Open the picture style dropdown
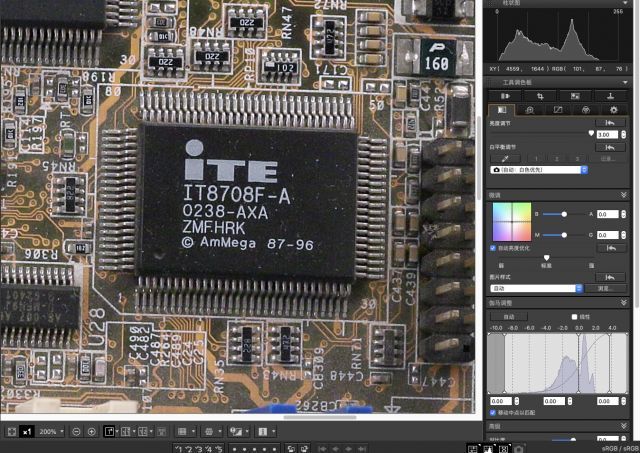This screenshot has width=640, height=453. coord(536,288)
